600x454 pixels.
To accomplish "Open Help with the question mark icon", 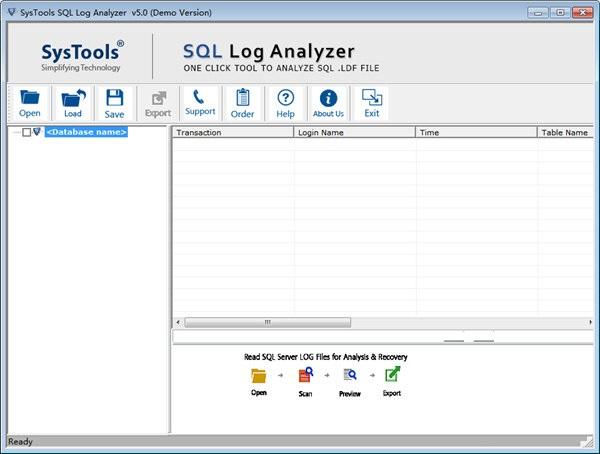I will 285,103.
